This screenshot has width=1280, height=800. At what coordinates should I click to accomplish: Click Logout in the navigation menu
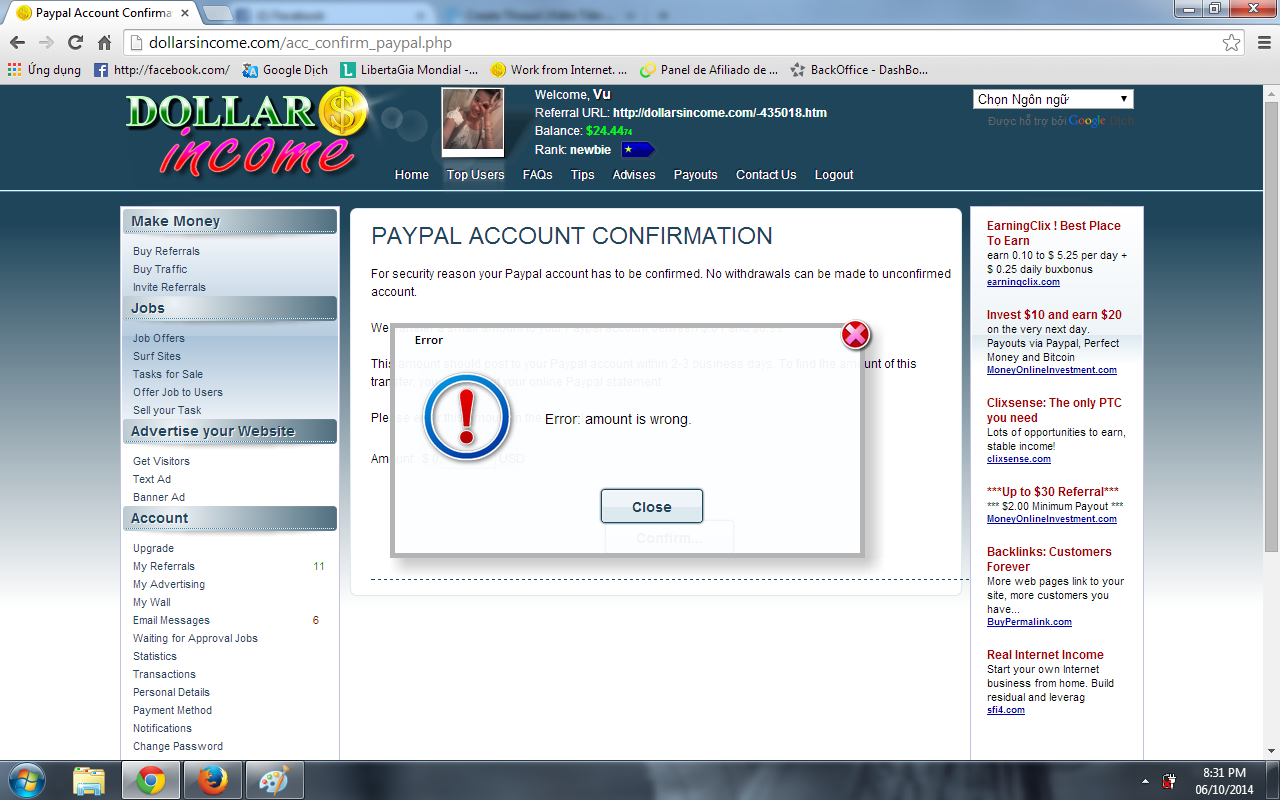point(834,175)
